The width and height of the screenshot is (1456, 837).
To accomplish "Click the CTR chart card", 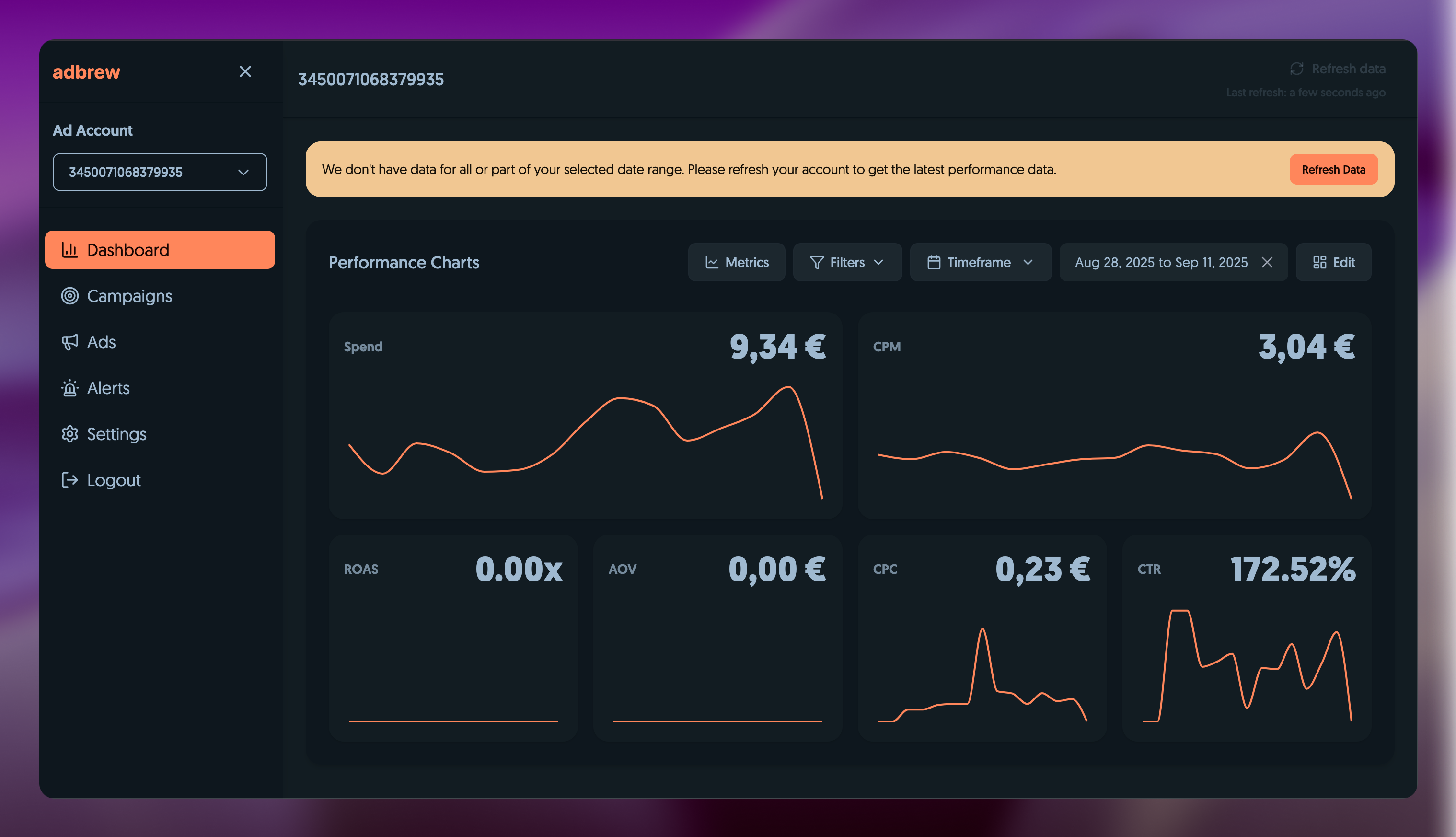I will [x=1246, y=638].
